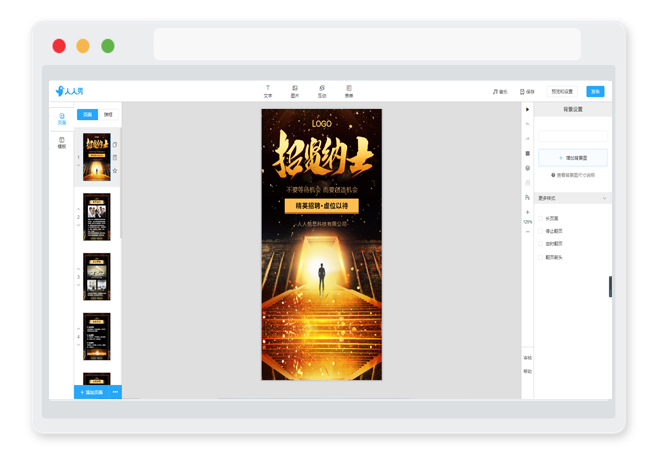Viewport: 660px width, 460px height.
Task: Save the project (保存)
Action: point(527,91)
